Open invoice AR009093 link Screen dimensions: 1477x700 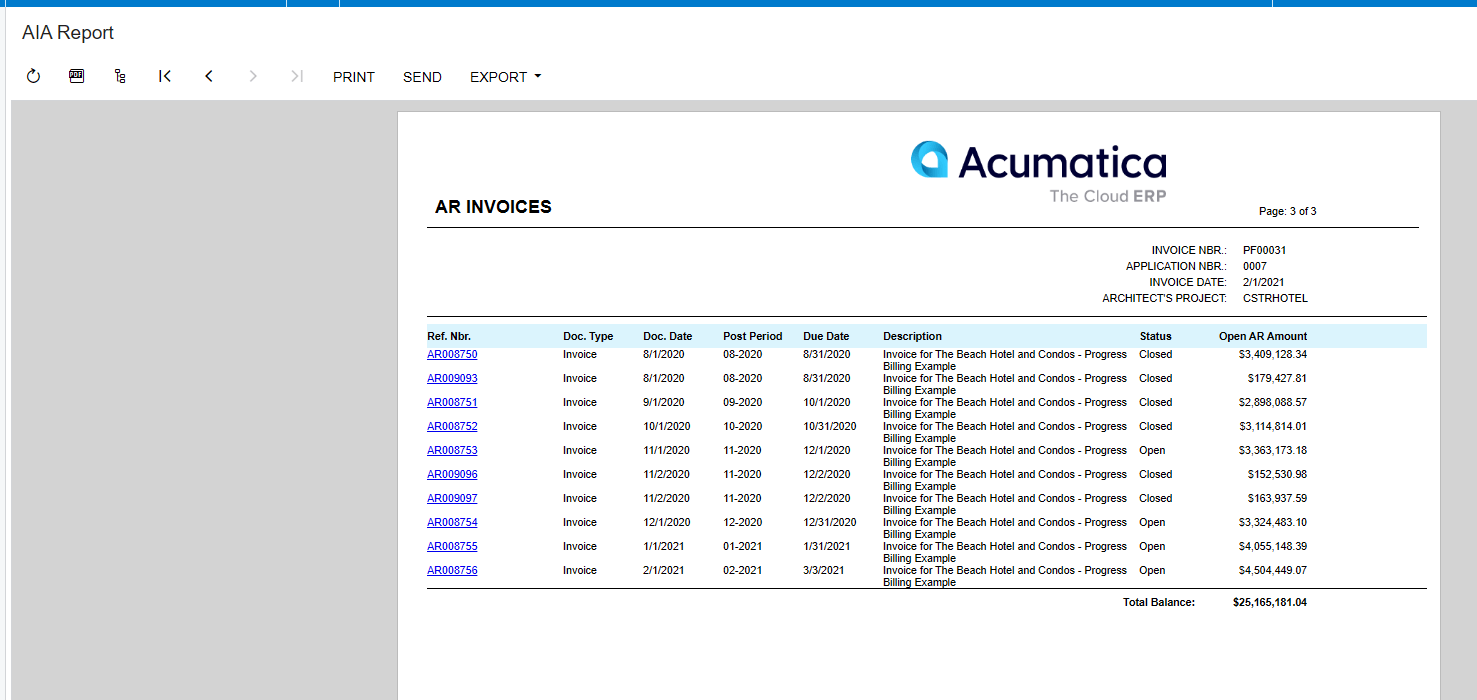point(452,378)
